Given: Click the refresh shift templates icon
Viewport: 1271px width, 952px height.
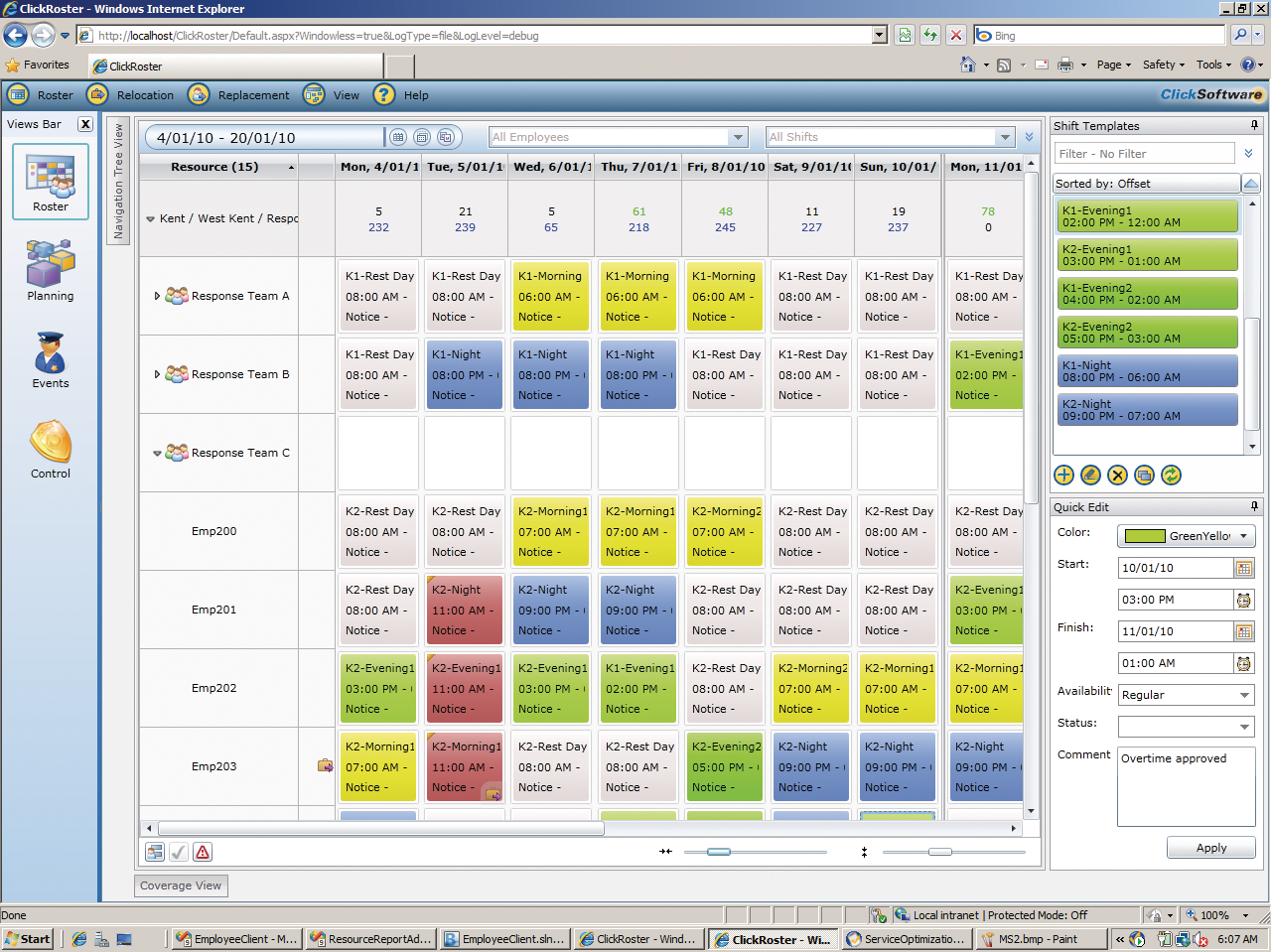Looking at the screenshot, I should (1171, 476).
